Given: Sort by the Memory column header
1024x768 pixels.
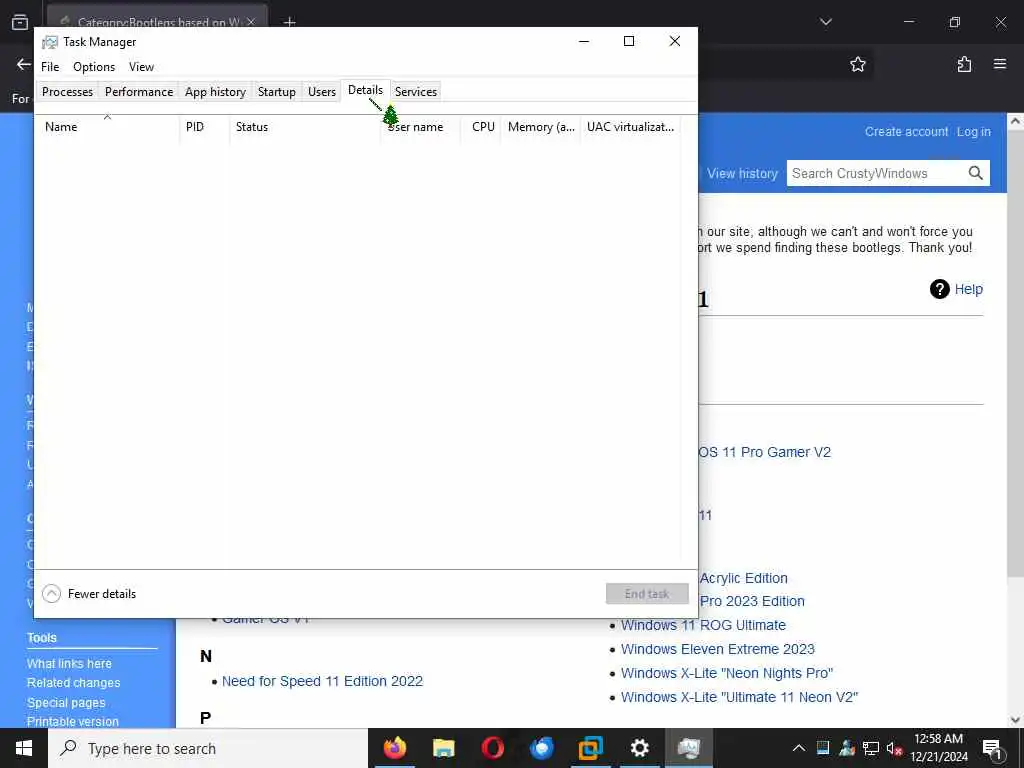Looking at the screenshot, I should pyautogui.click(x=541, y=127).
